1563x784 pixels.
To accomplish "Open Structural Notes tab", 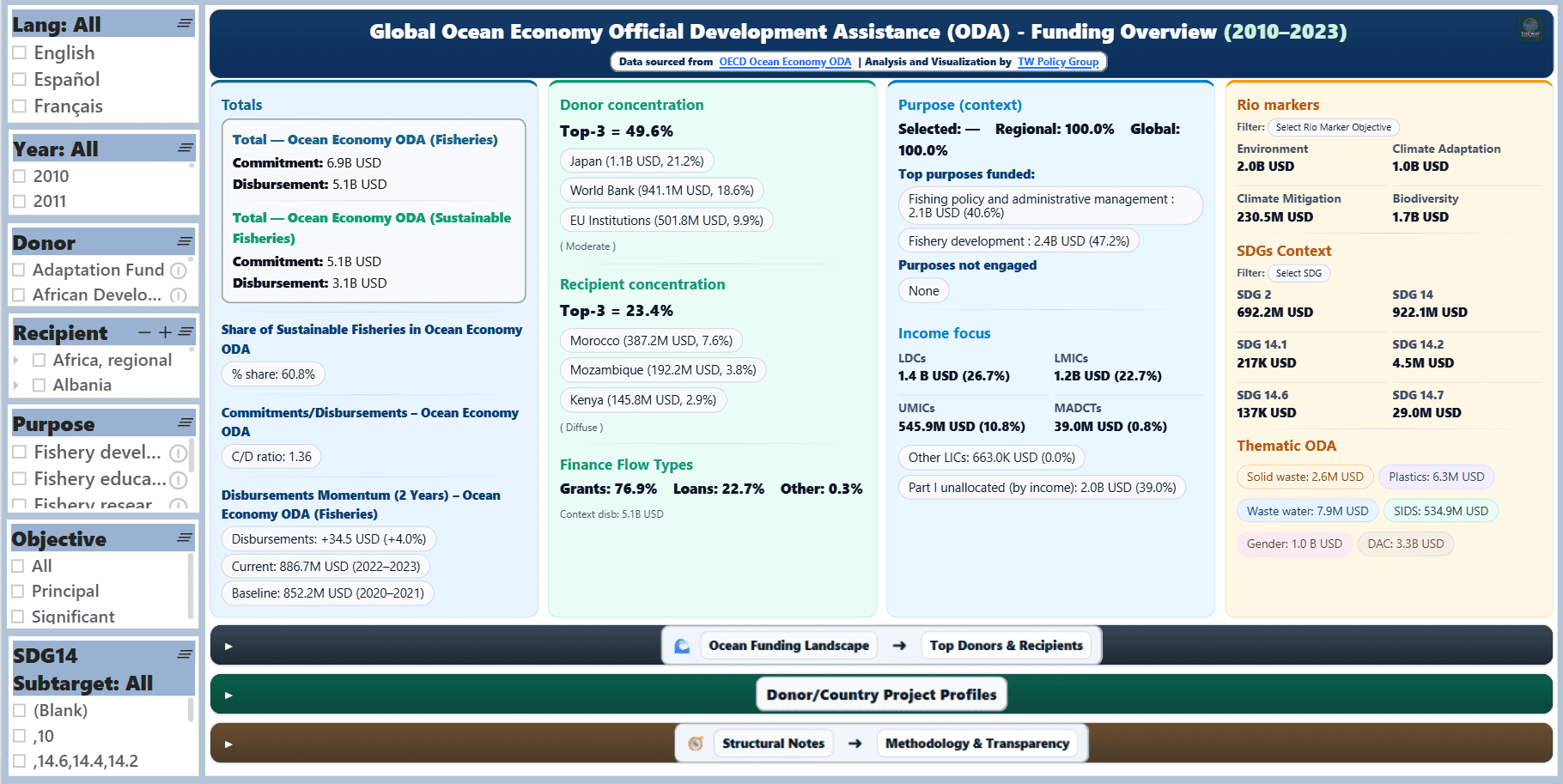I will click(x=773, y=744).
